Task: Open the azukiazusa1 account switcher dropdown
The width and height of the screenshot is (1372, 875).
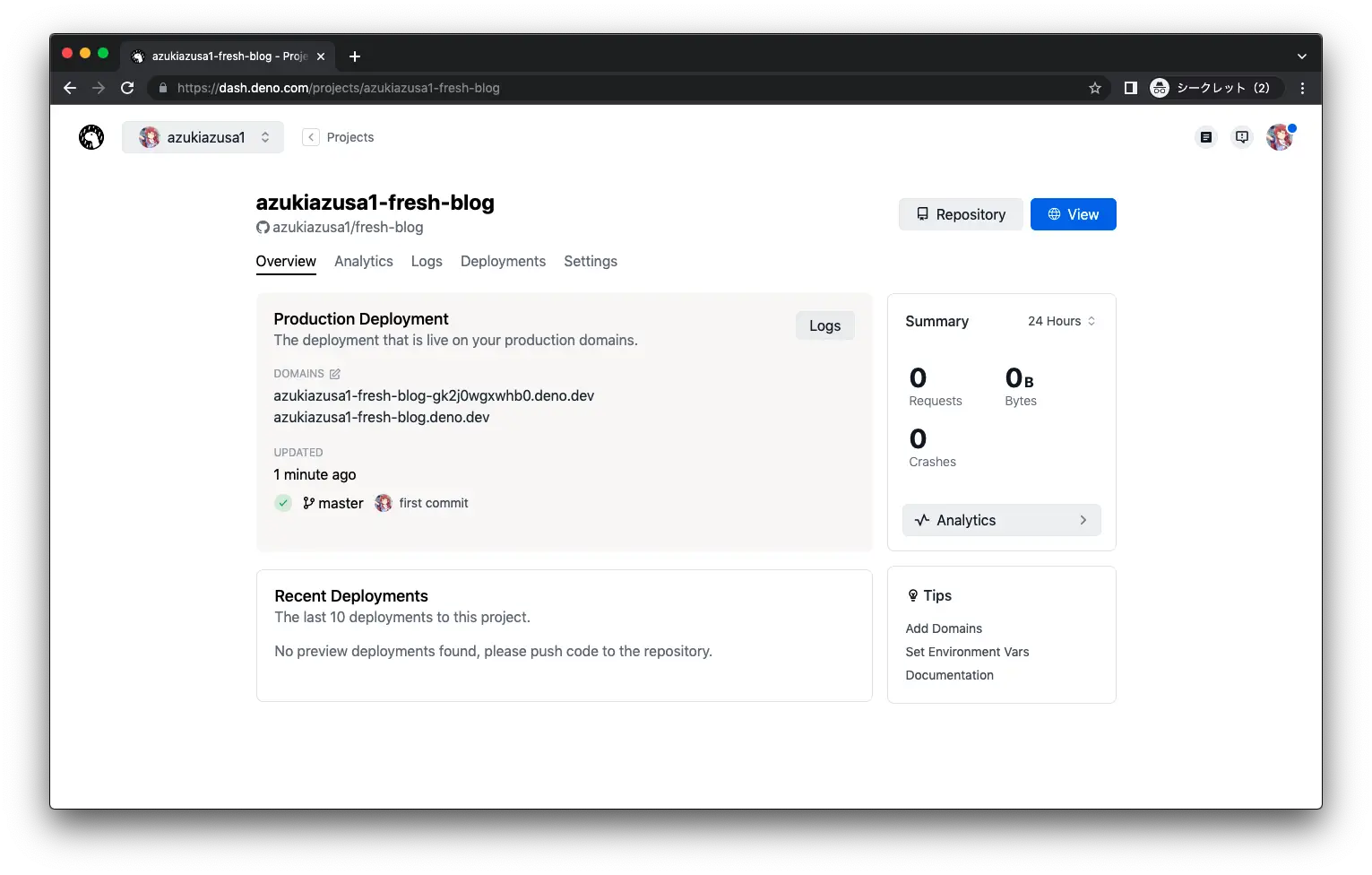Action: point(203,137)
